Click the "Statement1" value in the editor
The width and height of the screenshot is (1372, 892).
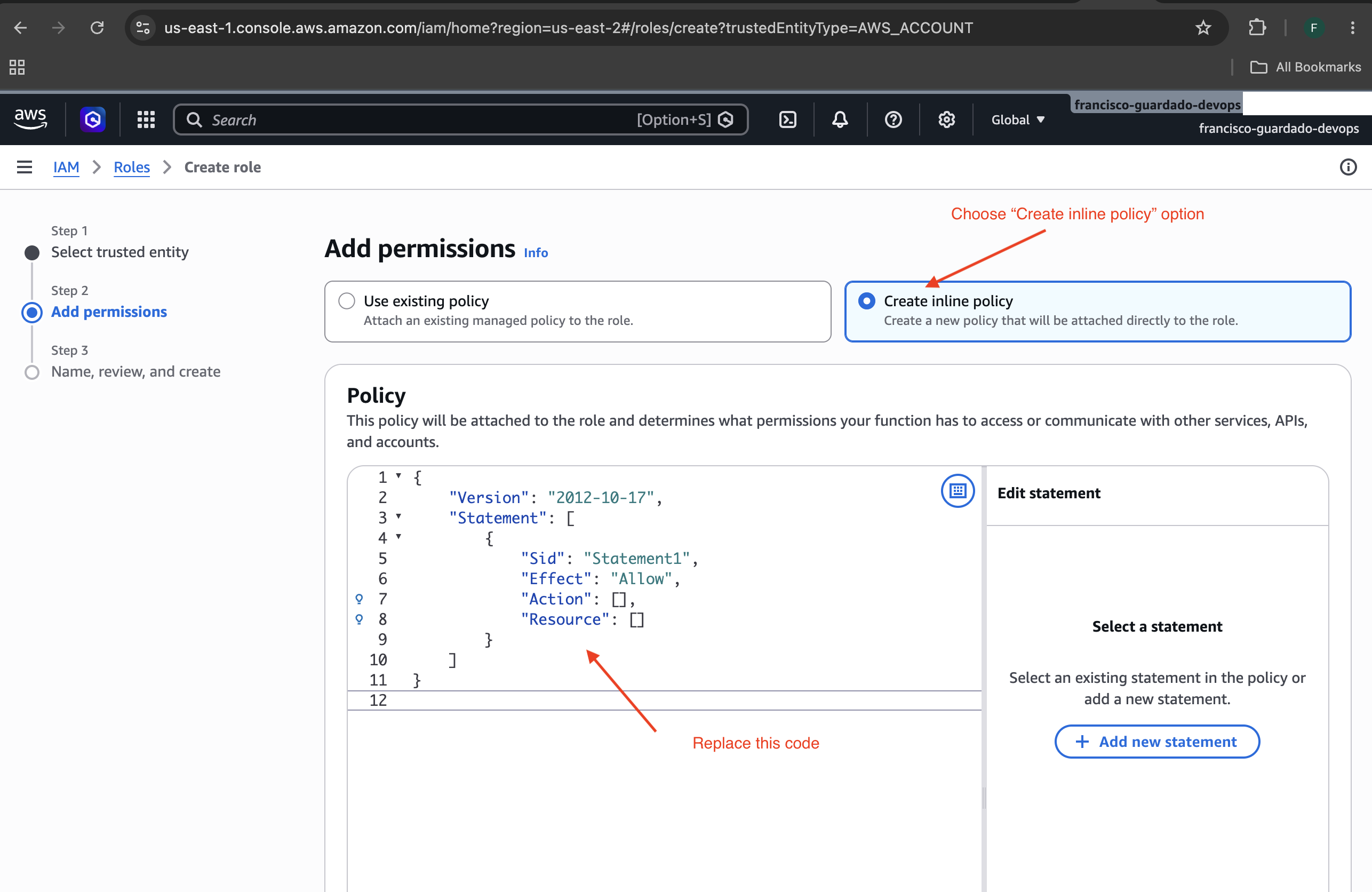[x=636, y=558]
